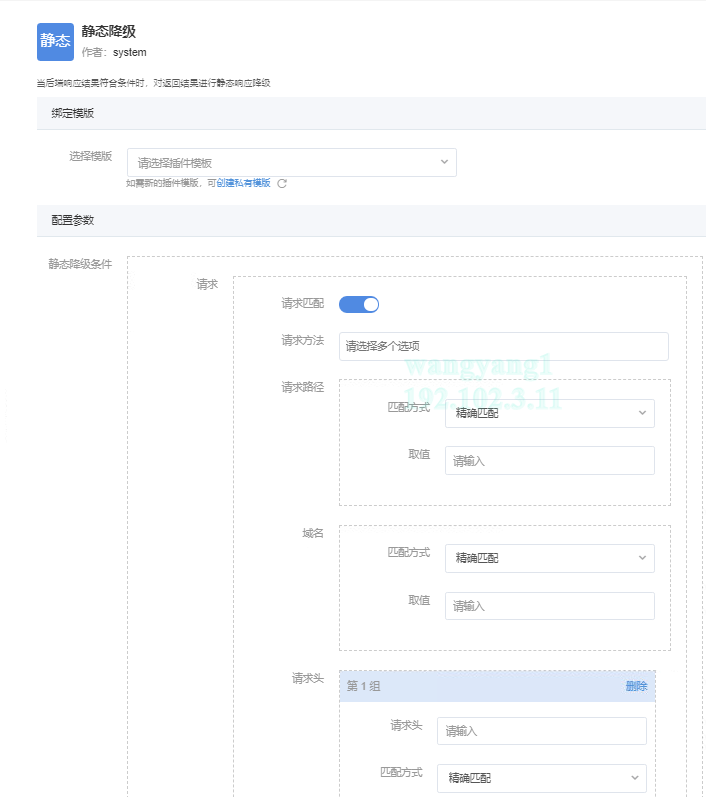The width and height of the screenshot is (706, 797).
Task: Click the 请求头 name input in 第 1 组
Action: coord(541,731)
